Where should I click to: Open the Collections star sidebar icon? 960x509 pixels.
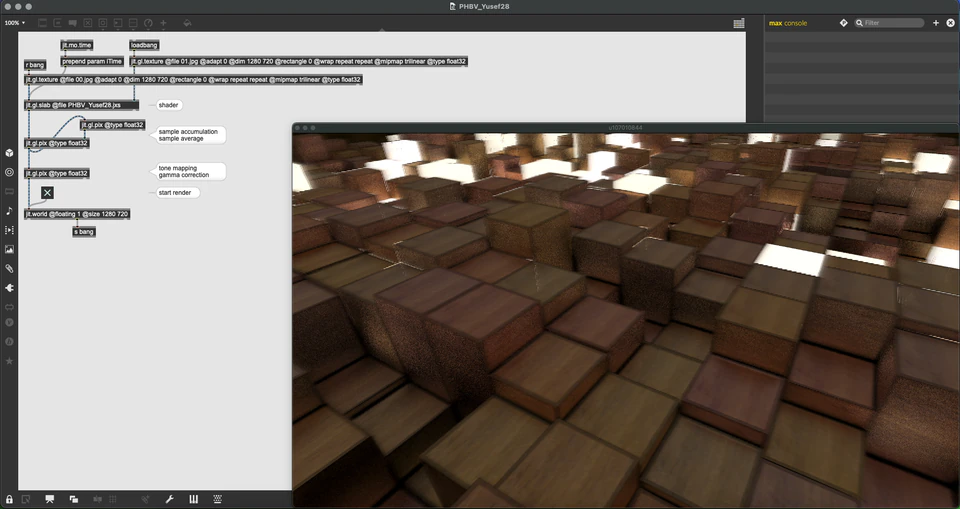point(9,361)
